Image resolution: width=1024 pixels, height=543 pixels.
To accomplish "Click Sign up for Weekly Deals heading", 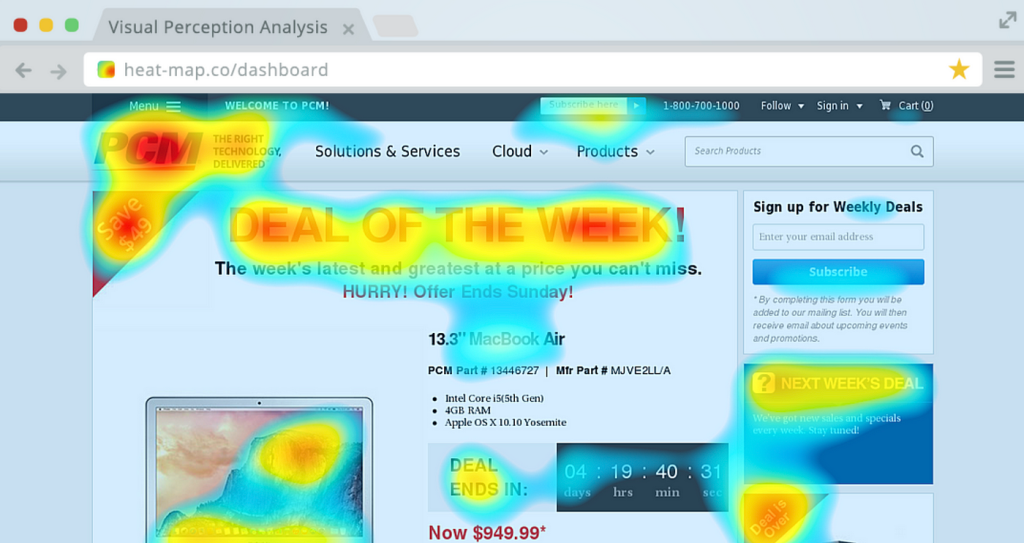I will 838,207.
